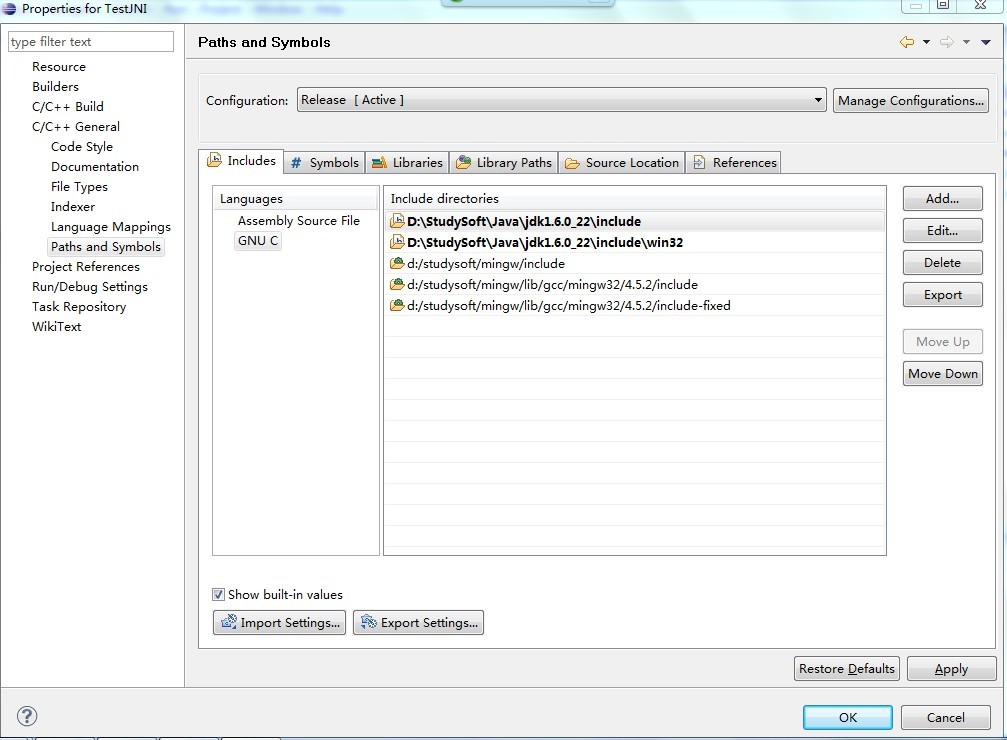
Task: Click the Delete button
Action: pyautogui.click(x=942, y=263)
